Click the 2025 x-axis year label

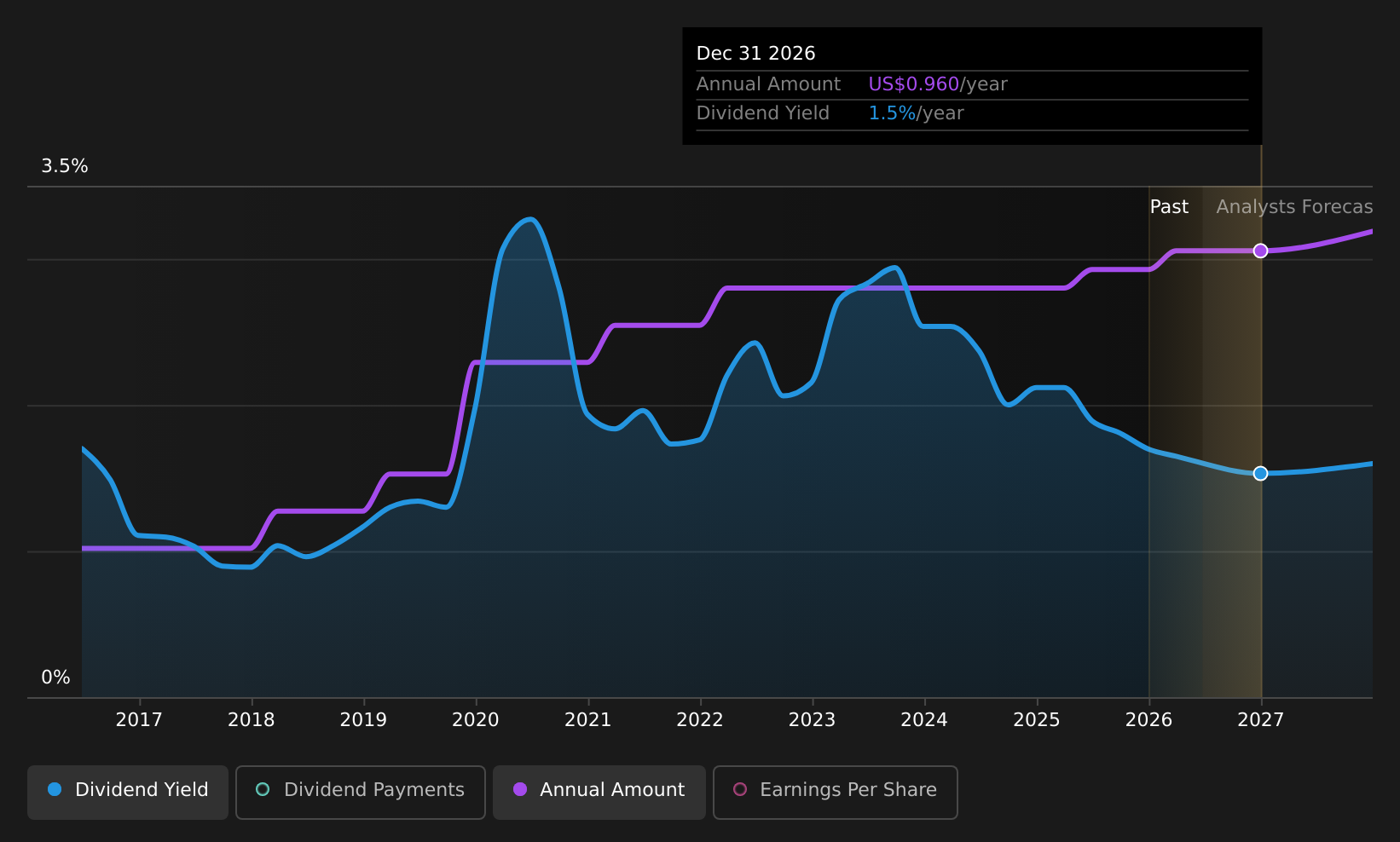tap(1037, 720)
